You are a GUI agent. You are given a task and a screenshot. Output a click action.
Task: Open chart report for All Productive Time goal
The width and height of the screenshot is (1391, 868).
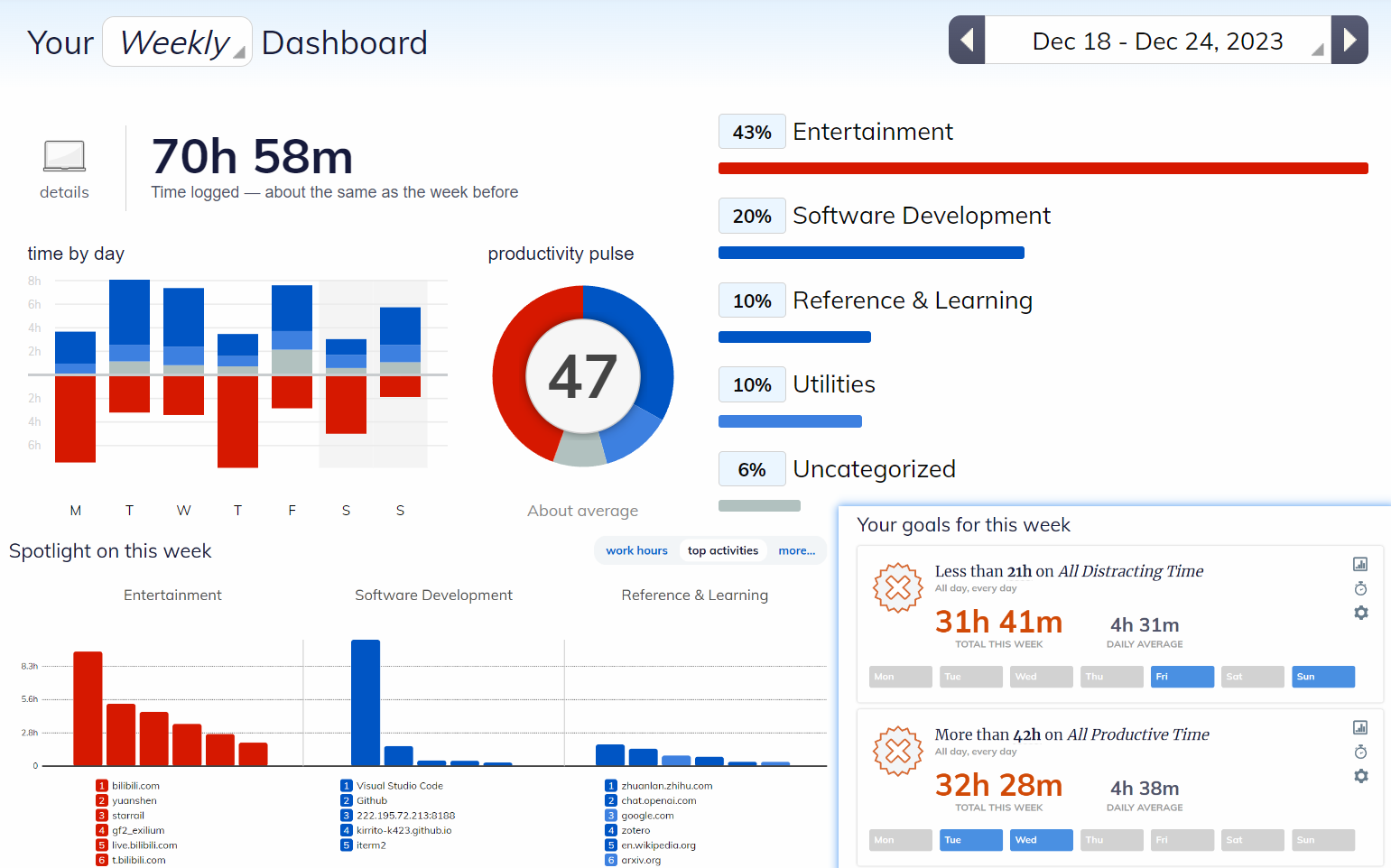pos(1360,728)
